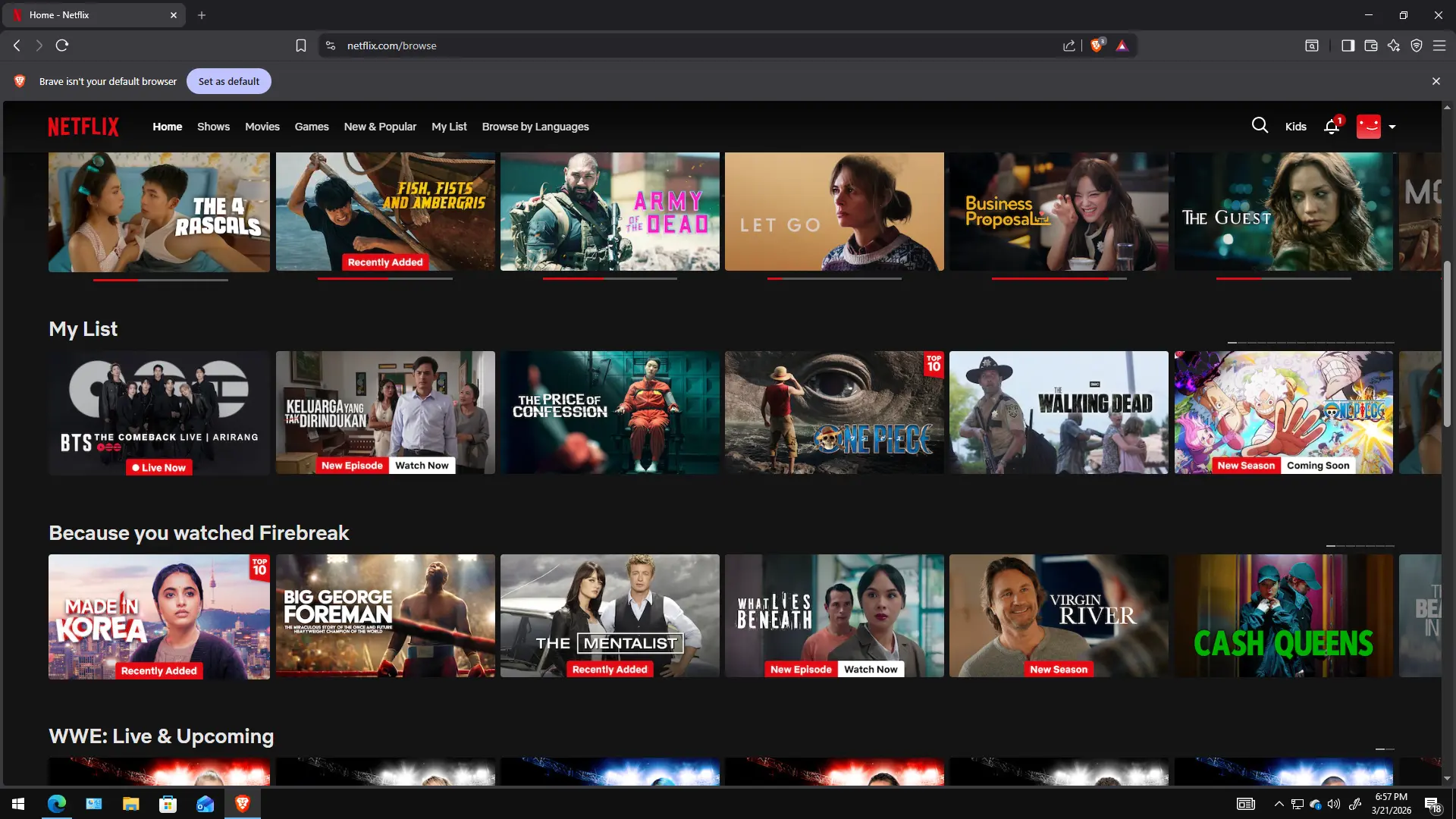Launch Microsoft Edge from taskbar
The height and width of the screenshot is (819, 1456).
57,804
